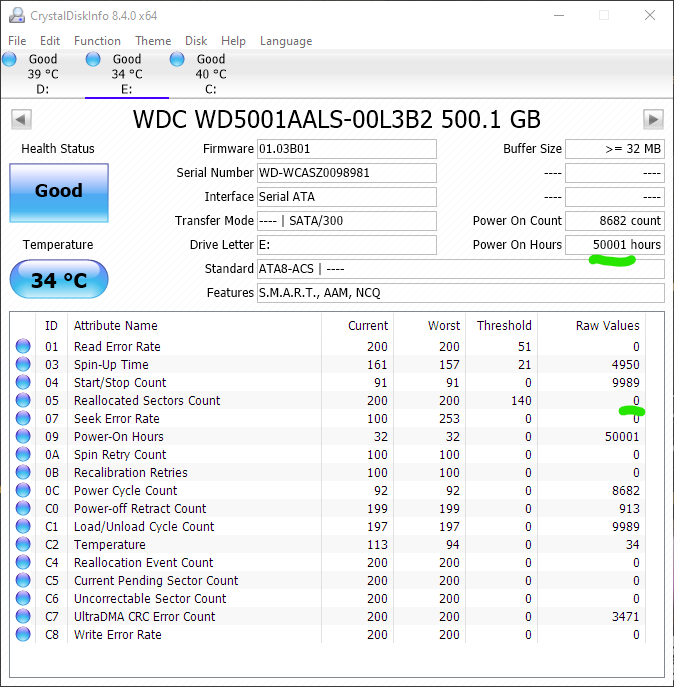The height and width of the screenshot is (687, 674).
Task: Click status orb for Spin-Up Time
Action: coord(23,364)
